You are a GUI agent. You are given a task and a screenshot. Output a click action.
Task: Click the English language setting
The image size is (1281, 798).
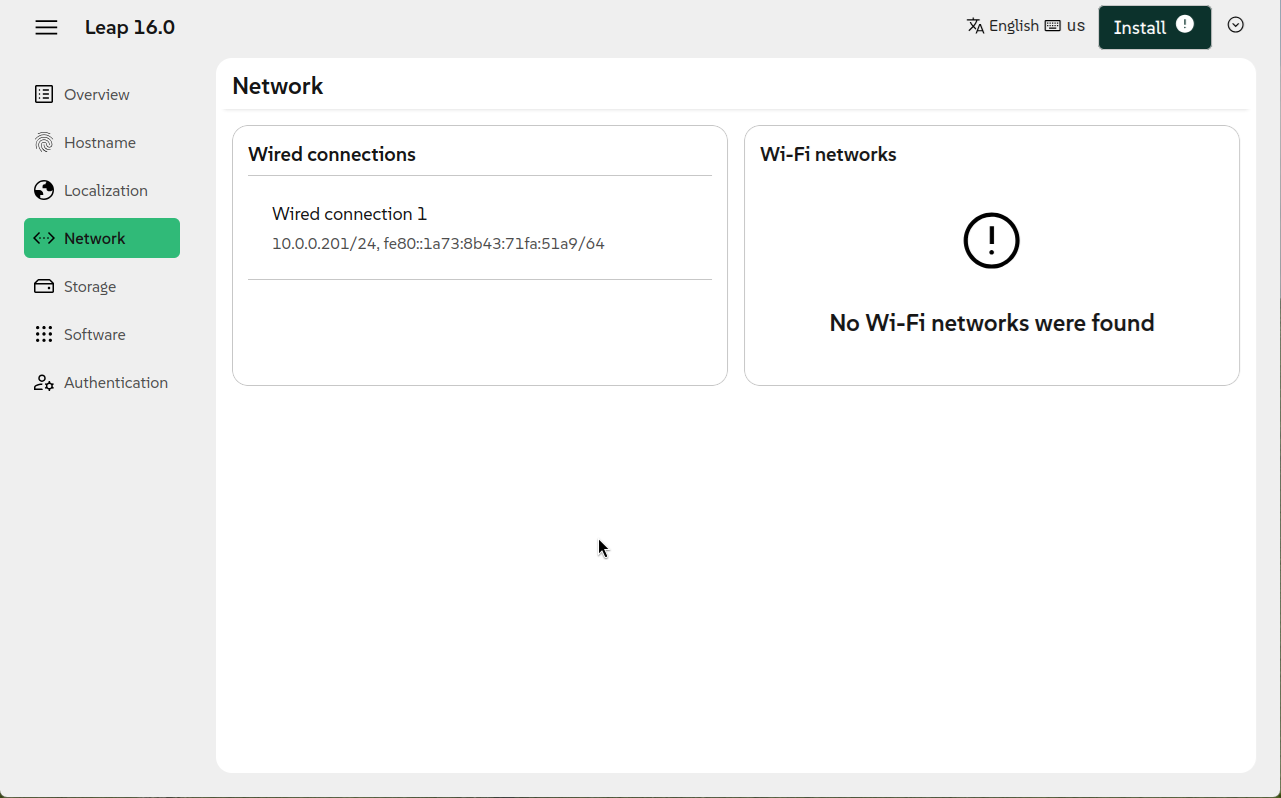coord(1013,26)
